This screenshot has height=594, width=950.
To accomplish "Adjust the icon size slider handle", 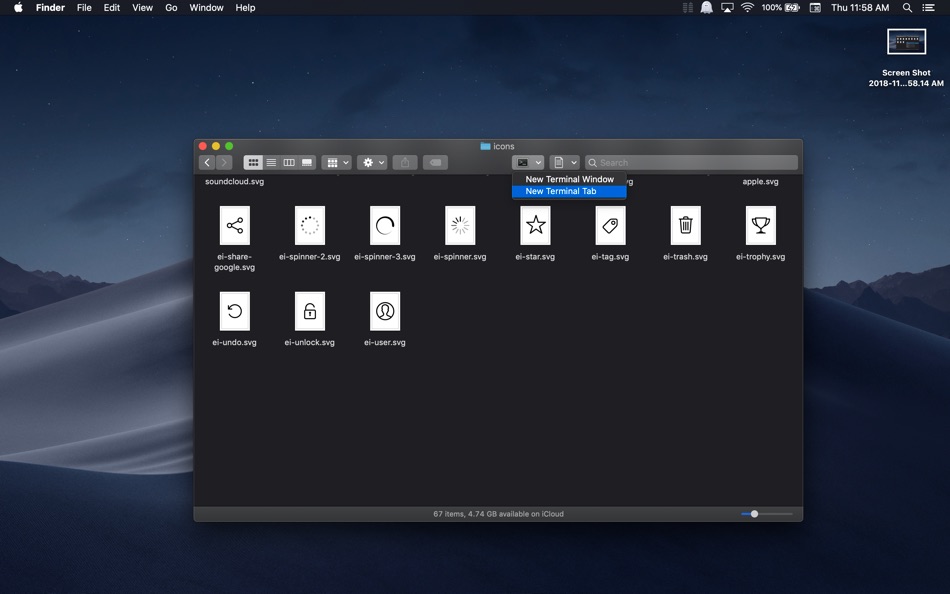I will point(754,514).
